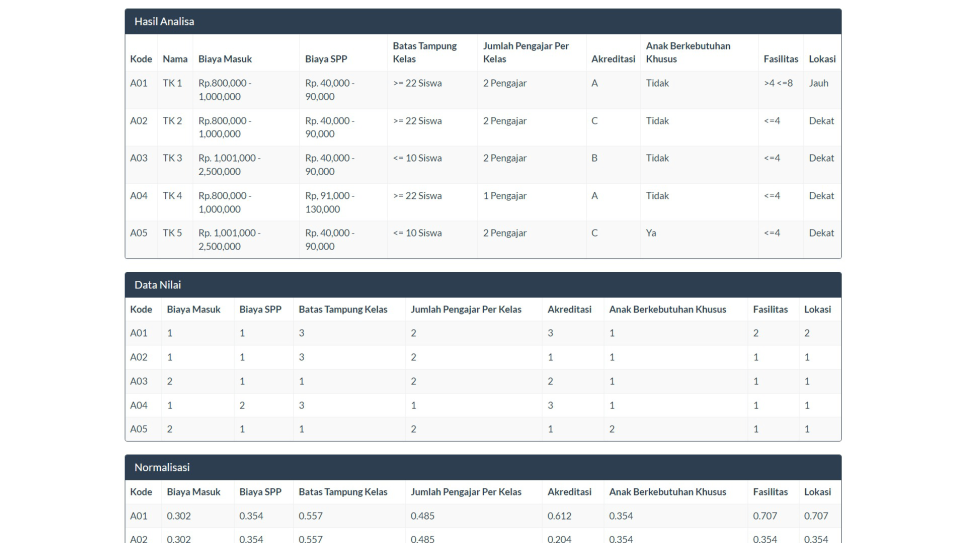
Task: Click Fasilitas header in Data Nilai table
Action: tap(770, 309)
